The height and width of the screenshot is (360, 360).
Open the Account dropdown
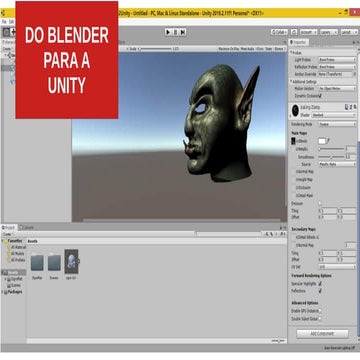click(x=308, y=32)
